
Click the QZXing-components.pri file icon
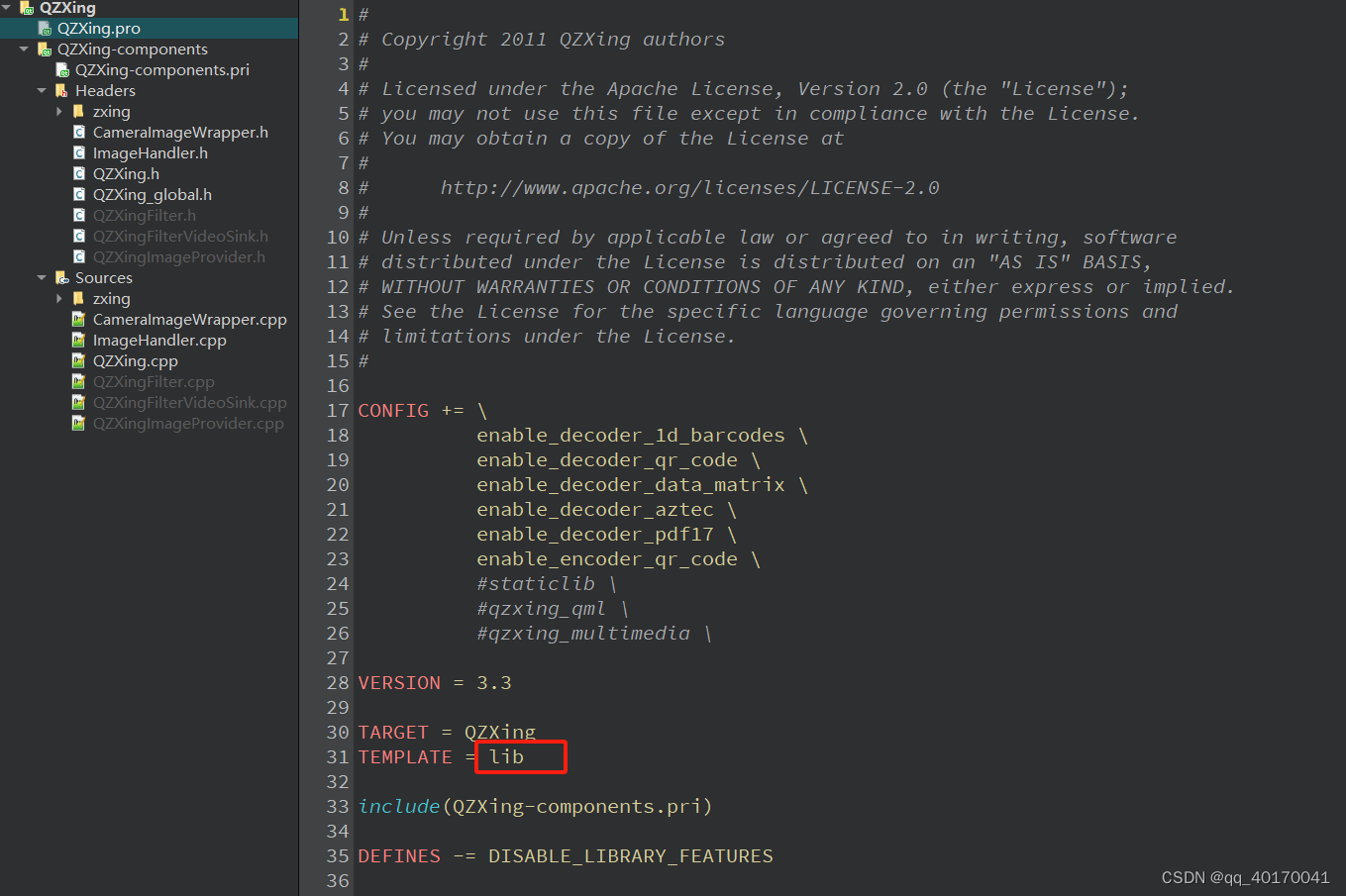pos(62,70)
